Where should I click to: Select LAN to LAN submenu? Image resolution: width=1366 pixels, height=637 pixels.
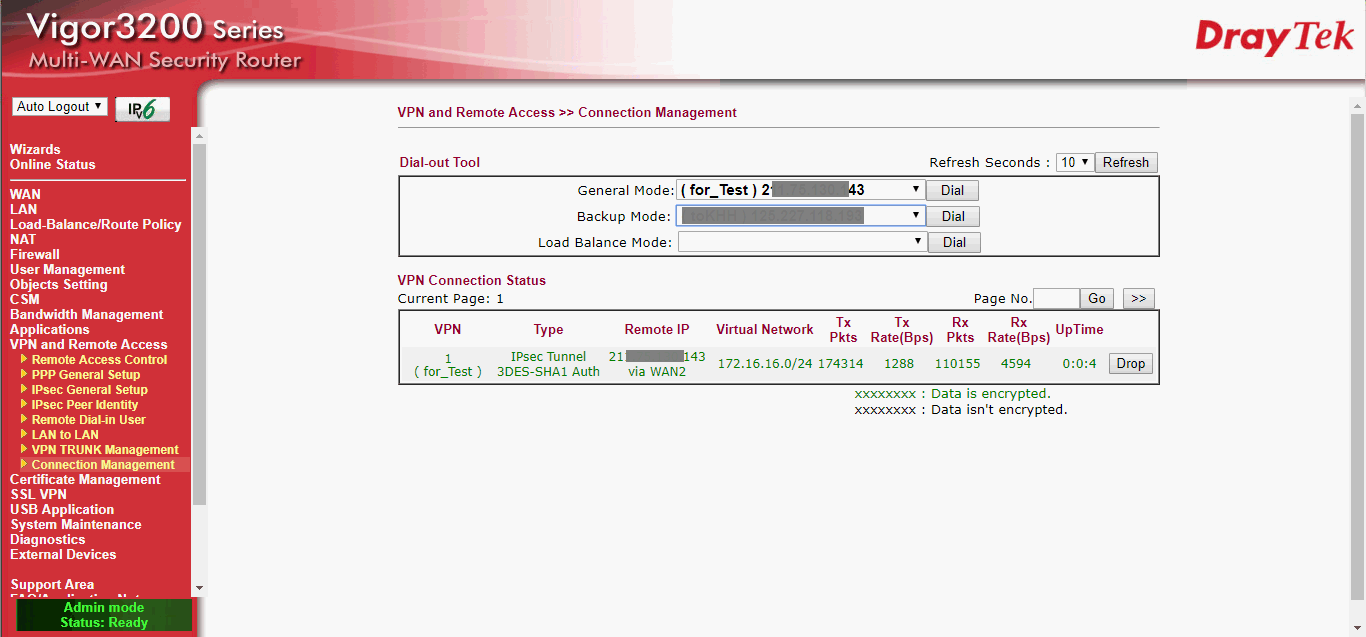click(x=65, y=435)
